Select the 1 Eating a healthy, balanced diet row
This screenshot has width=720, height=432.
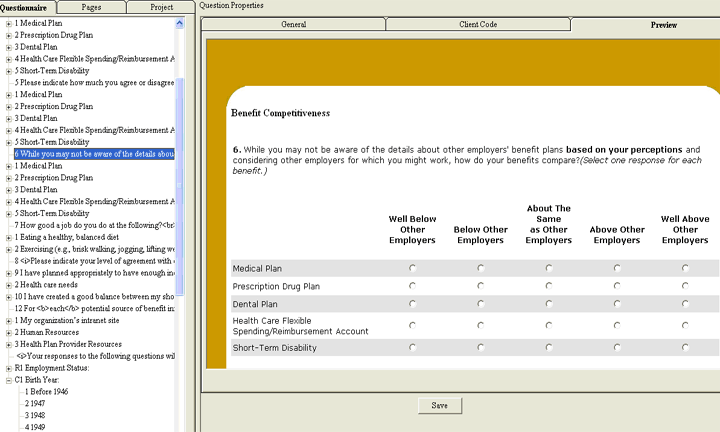tap(67, 237)
